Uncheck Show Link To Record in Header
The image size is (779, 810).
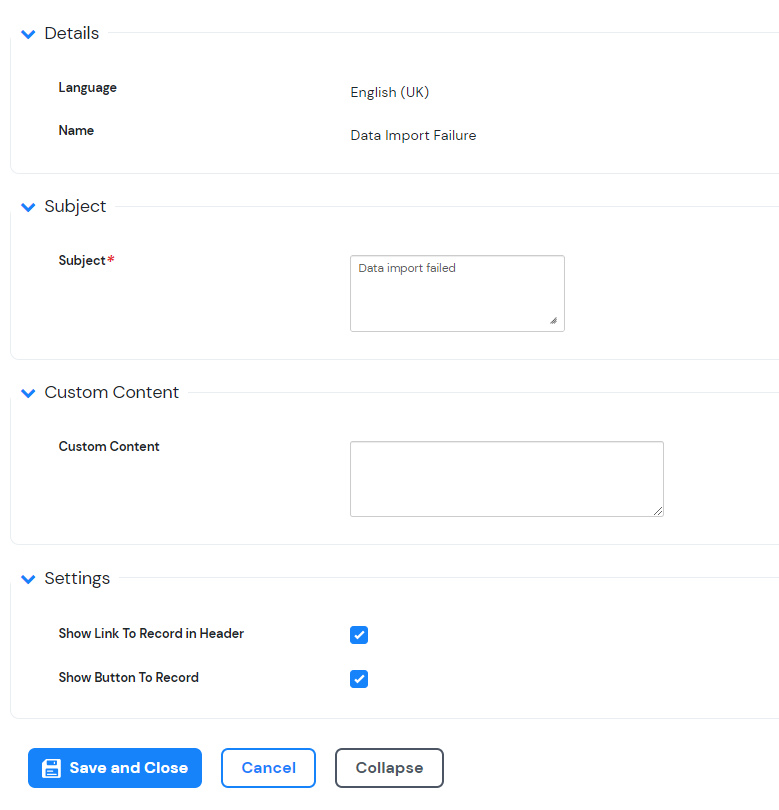pyautogui.click(x=359, y=635)
